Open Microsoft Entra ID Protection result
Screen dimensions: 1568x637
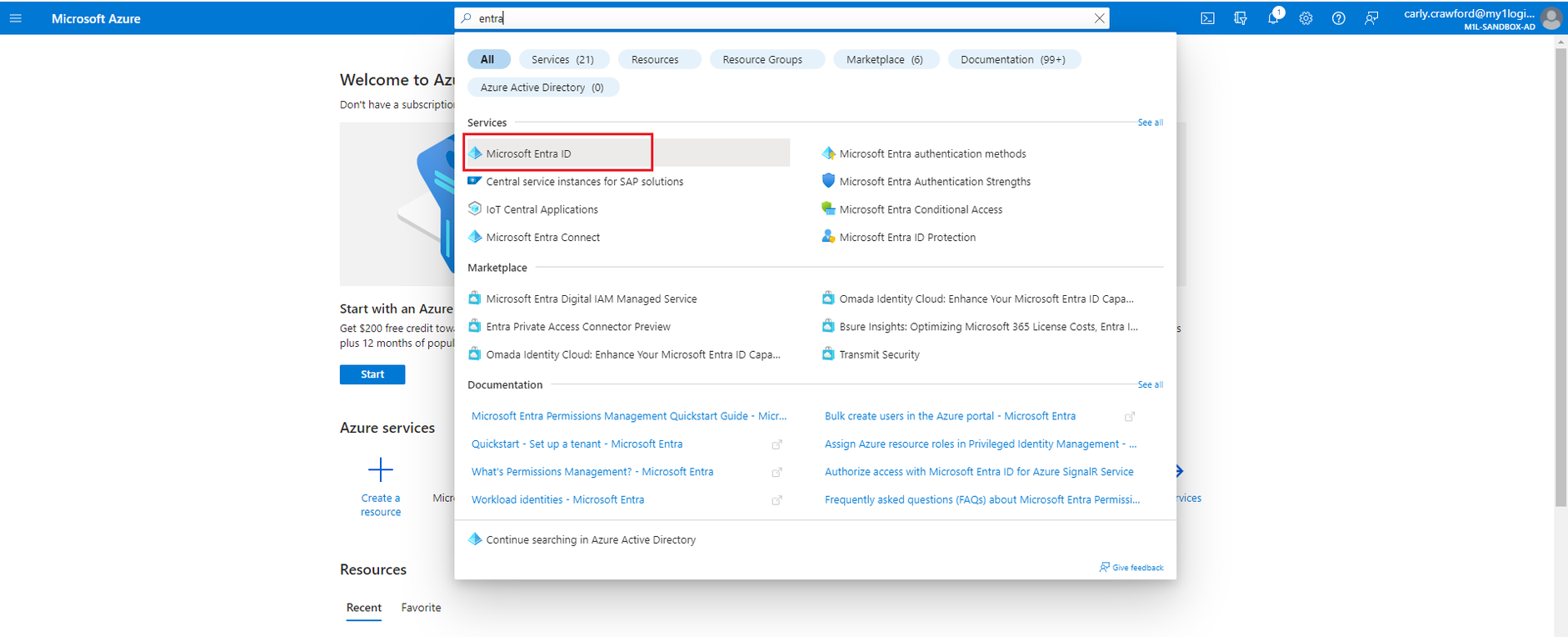907,237
